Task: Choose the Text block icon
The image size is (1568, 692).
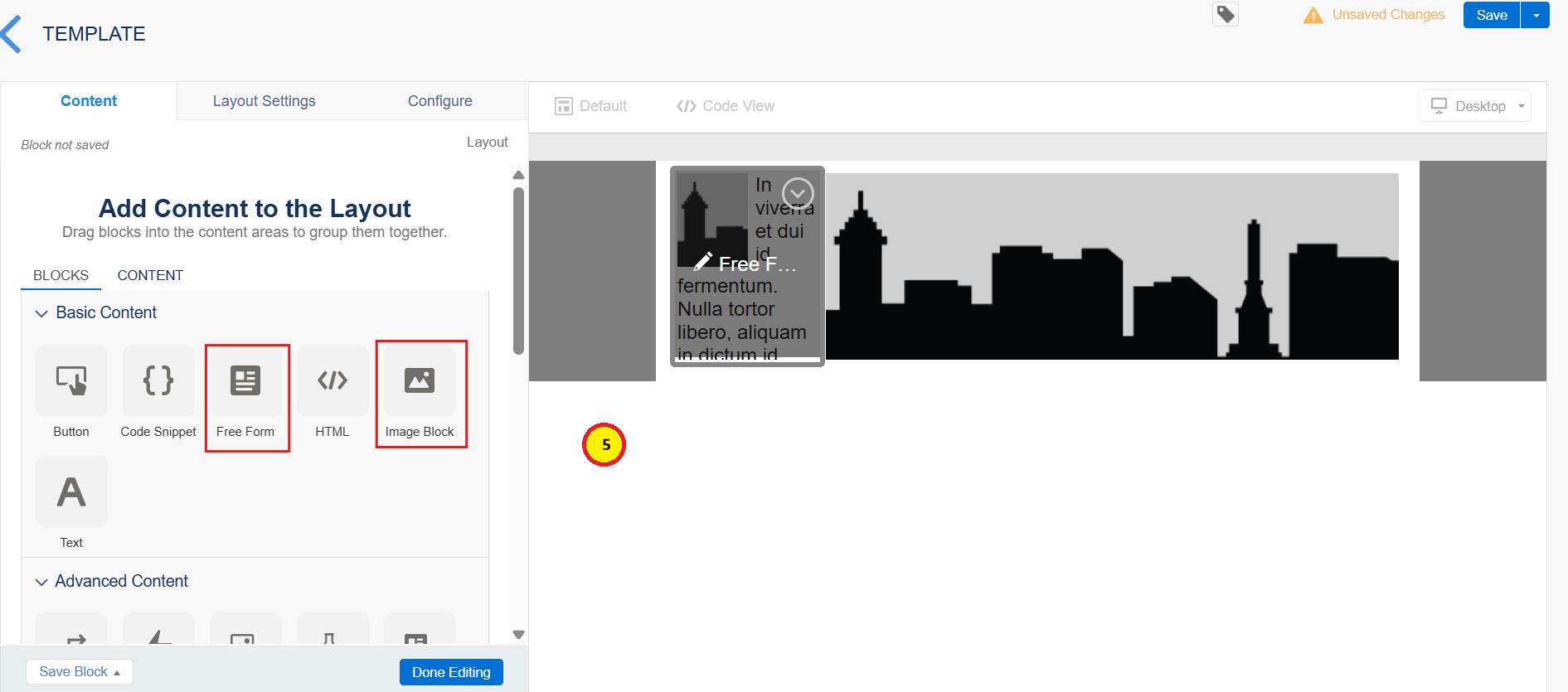Action: coord(71,491)
